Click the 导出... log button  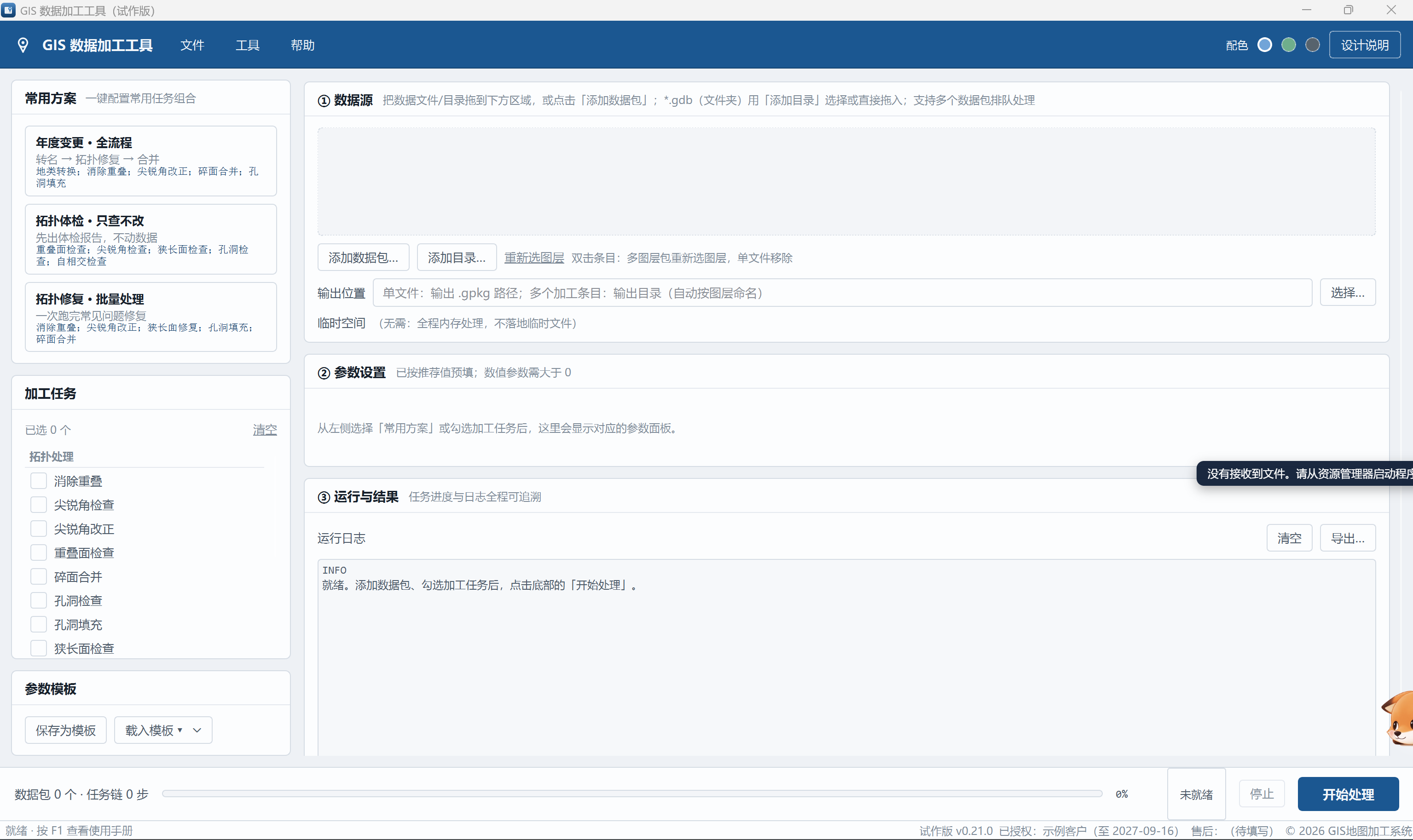[x=1347, y=538]
